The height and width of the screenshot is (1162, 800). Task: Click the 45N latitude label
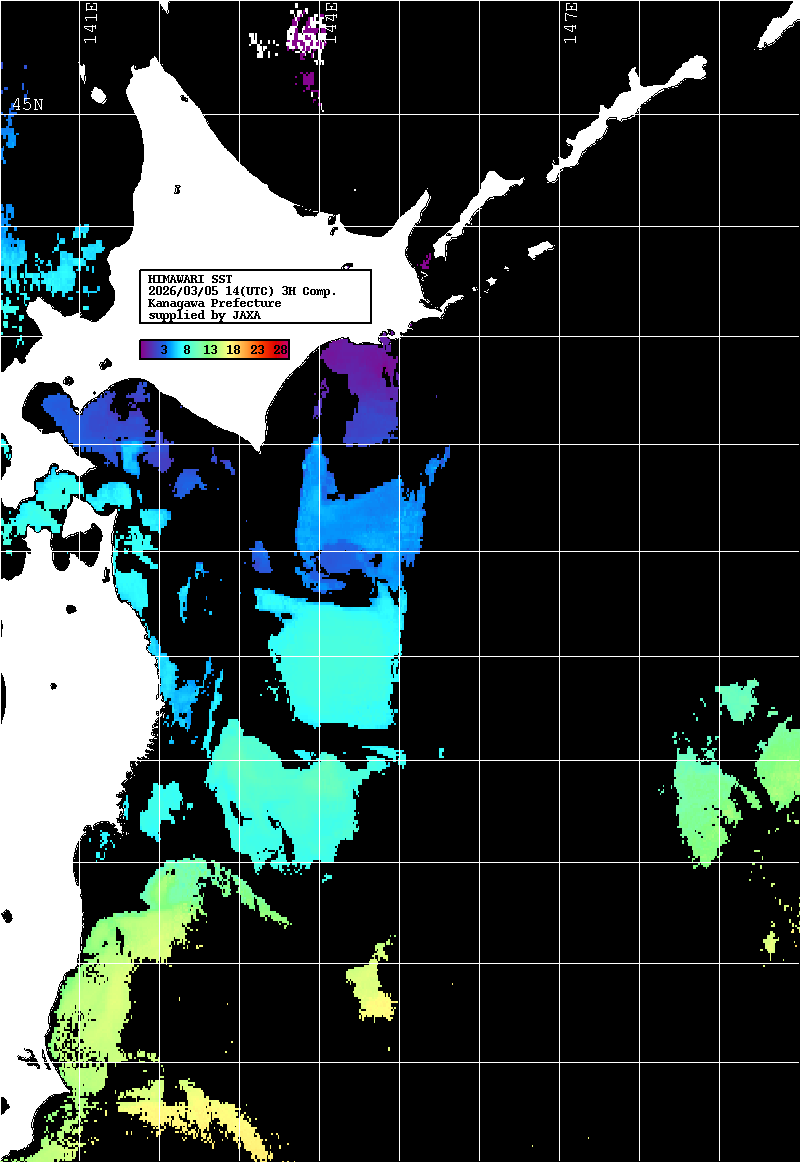tap(27, 105)
